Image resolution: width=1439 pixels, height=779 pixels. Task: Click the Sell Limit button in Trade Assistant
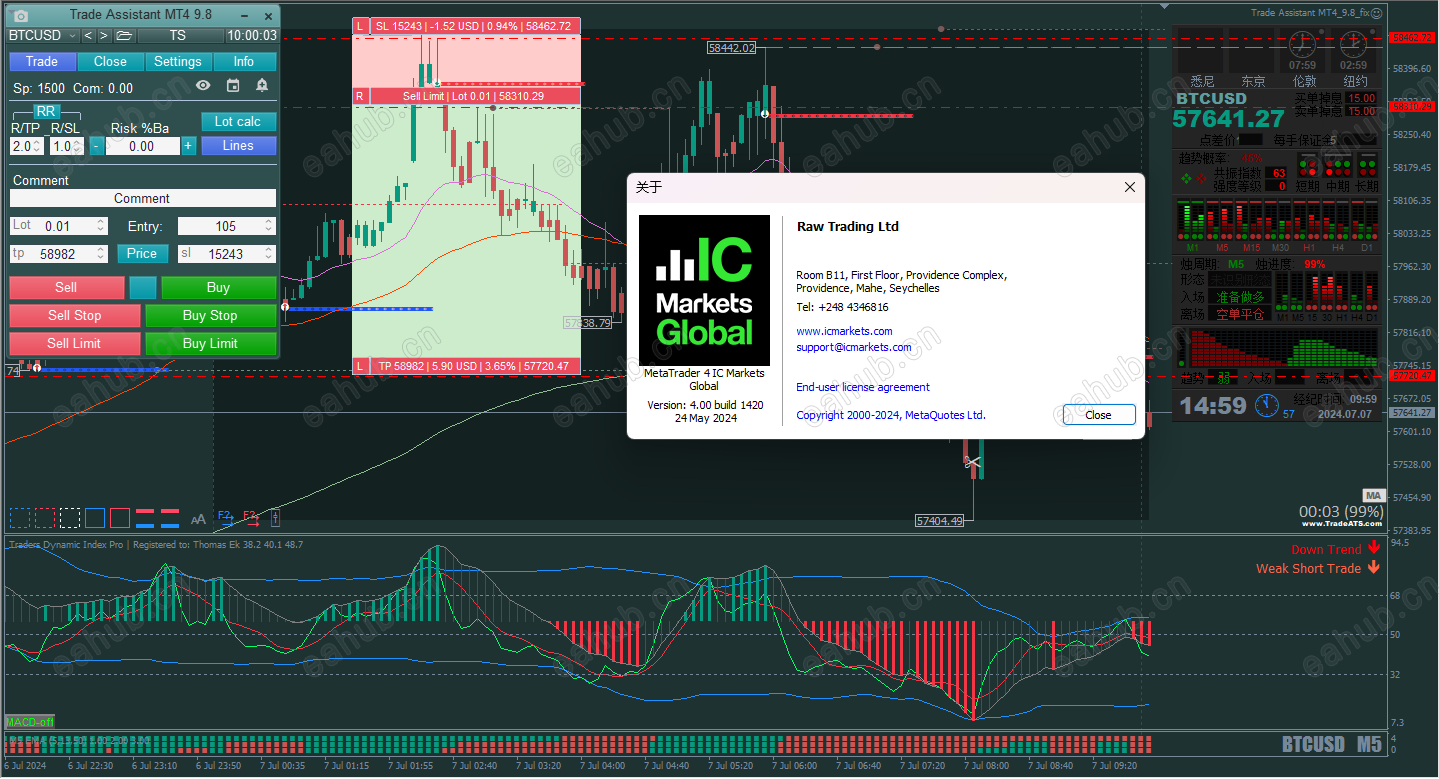coord(75,344)
